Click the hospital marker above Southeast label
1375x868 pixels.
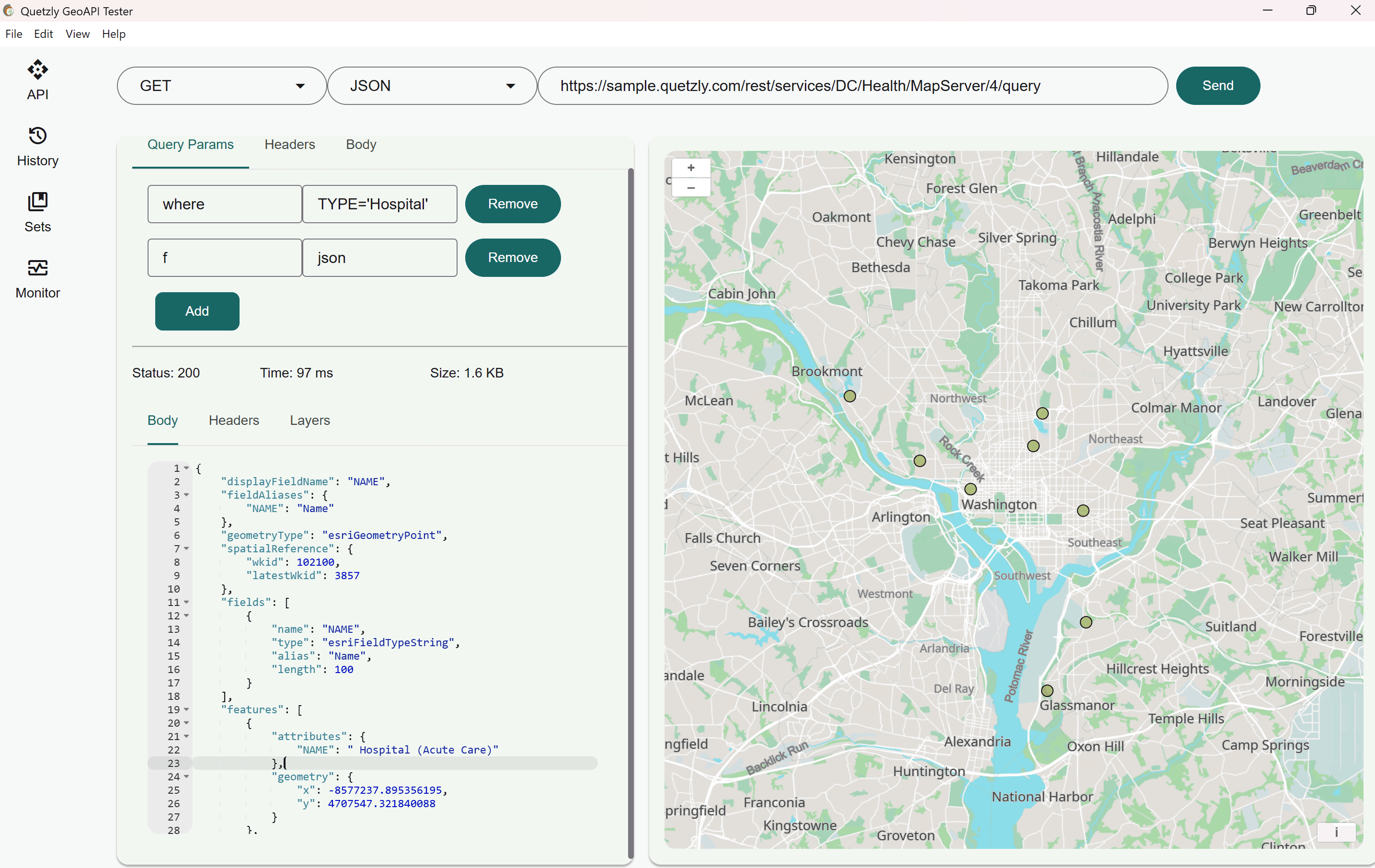coord(1083,511)
